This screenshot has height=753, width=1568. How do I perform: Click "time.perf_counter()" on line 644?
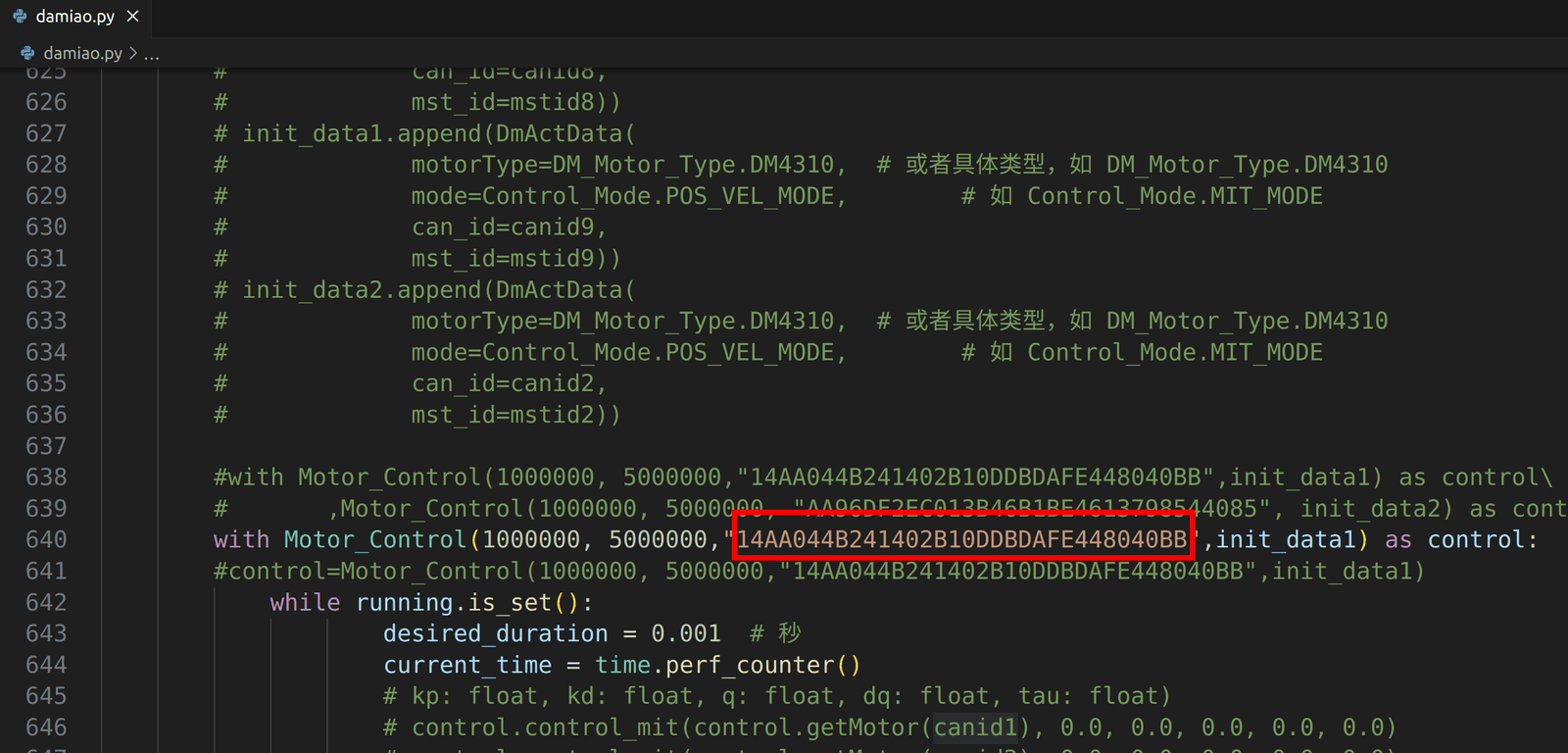[728, 665]
